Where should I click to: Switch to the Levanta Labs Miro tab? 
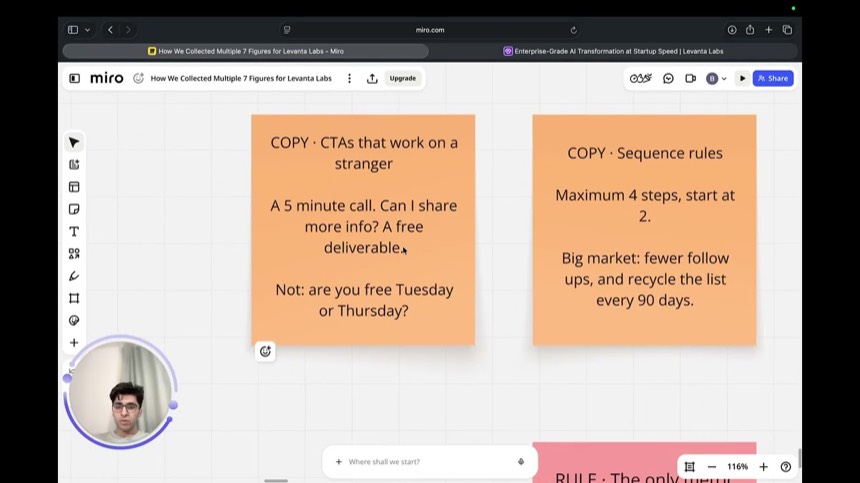pyautogui.click(x=246, y=51)
